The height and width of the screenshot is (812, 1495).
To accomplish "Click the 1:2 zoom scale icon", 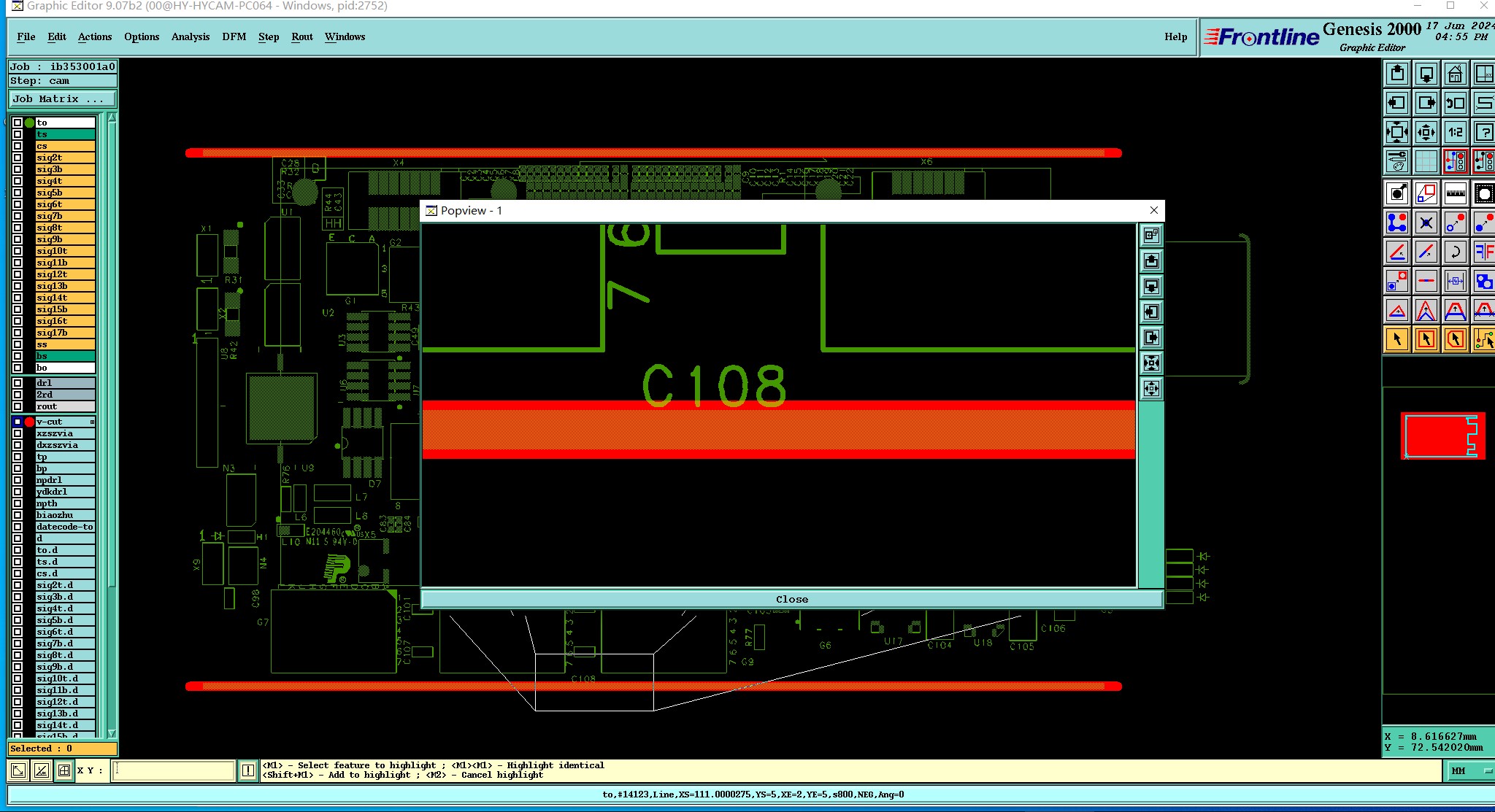I will click(1455, 132).
